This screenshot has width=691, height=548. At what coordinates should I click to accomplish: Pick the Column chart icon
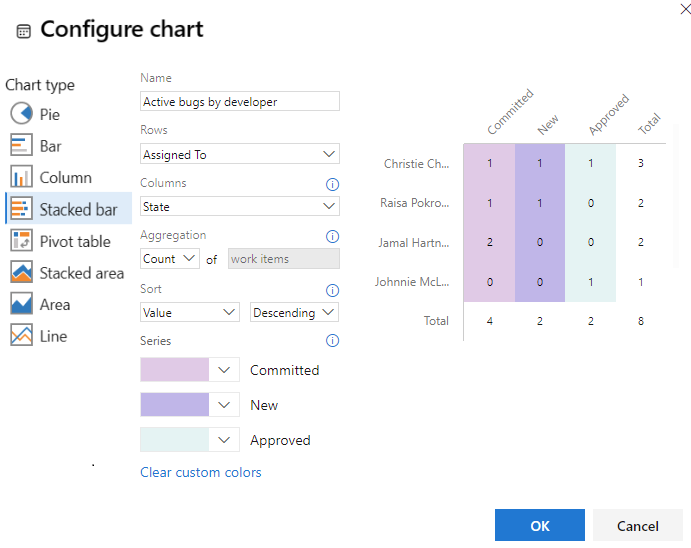[22, 178]
